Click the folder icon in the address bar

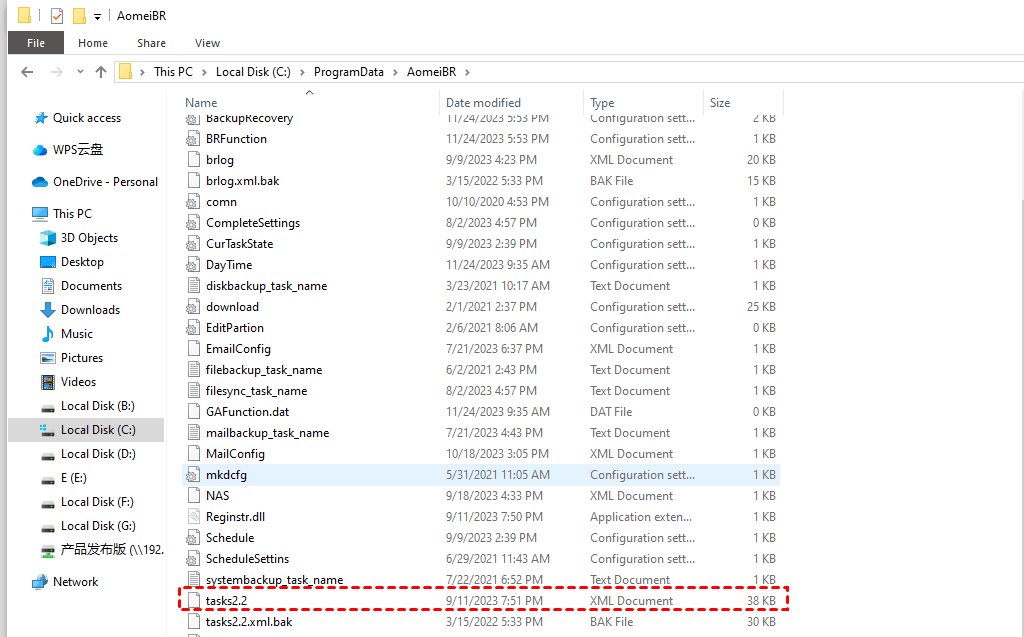click(x=125, y=71)
